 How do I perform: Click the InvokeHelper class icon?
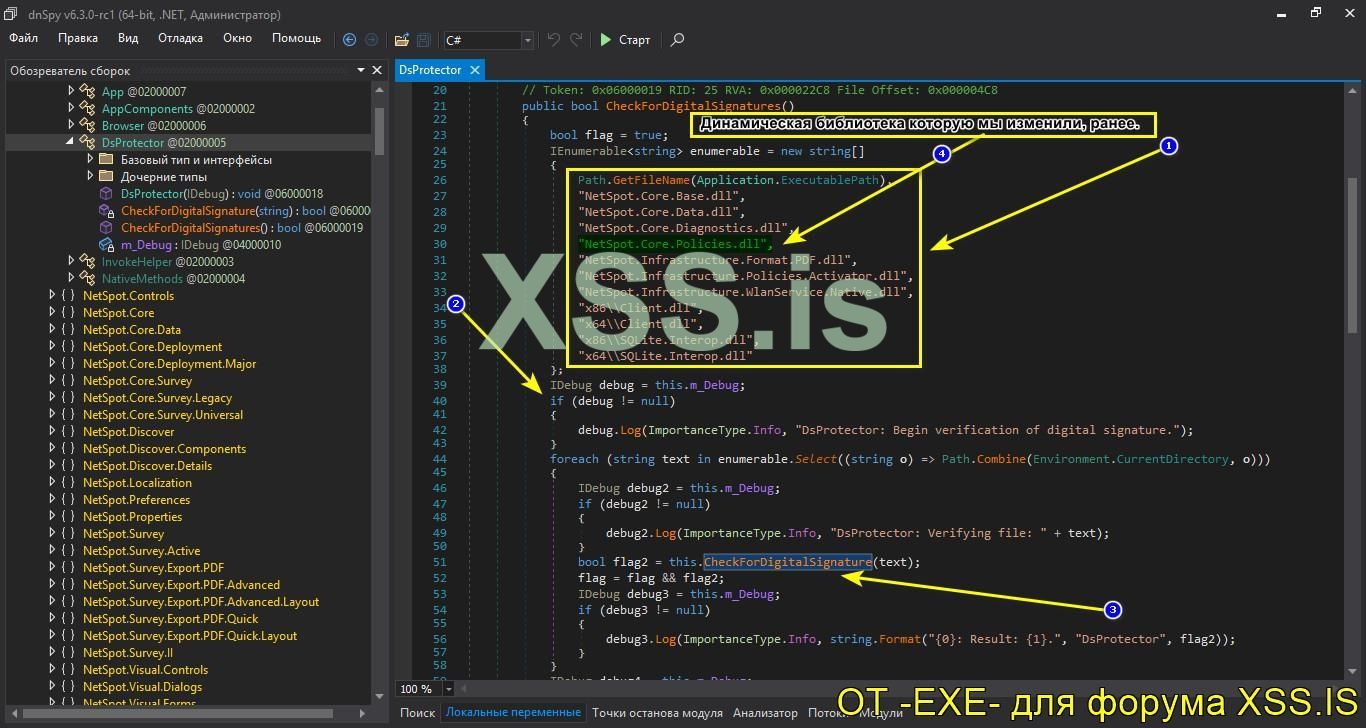tap(88, 262)
